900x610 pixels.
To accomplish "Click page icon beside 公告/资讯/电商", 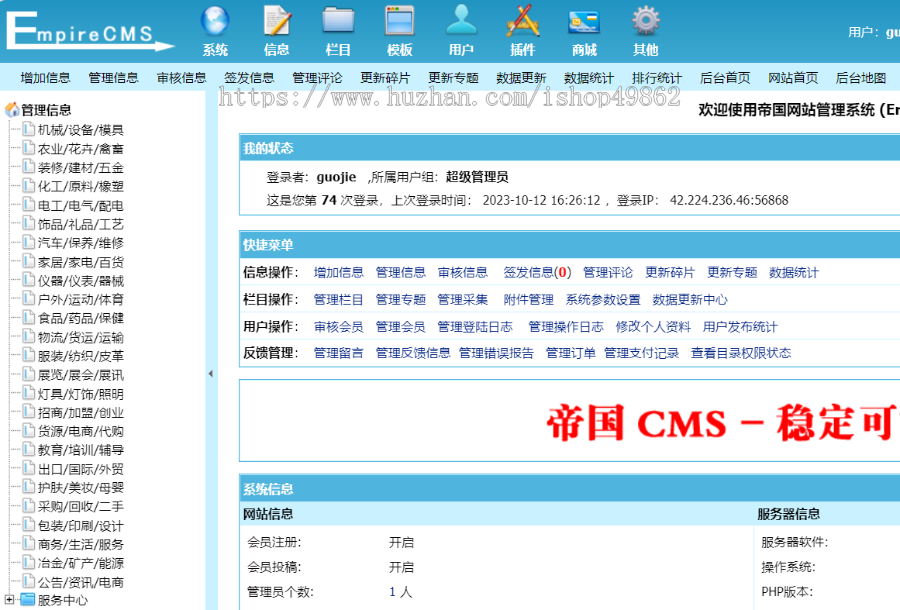I will (x=29, y=581).
